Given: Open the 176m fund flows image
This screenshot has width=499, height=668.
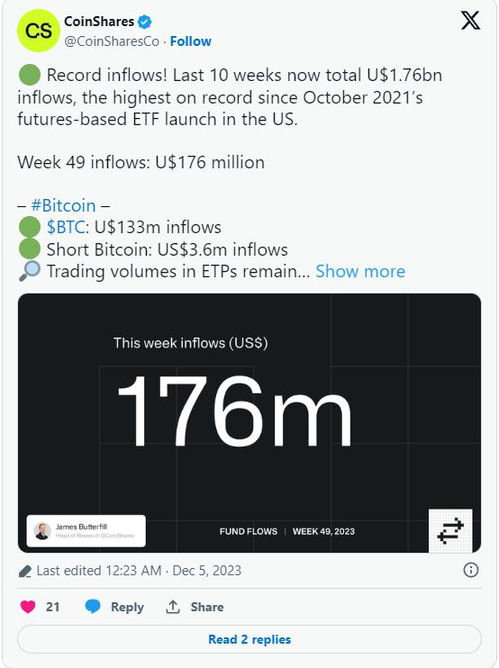Looking at the screenshot, I should (x=249, y=423).
